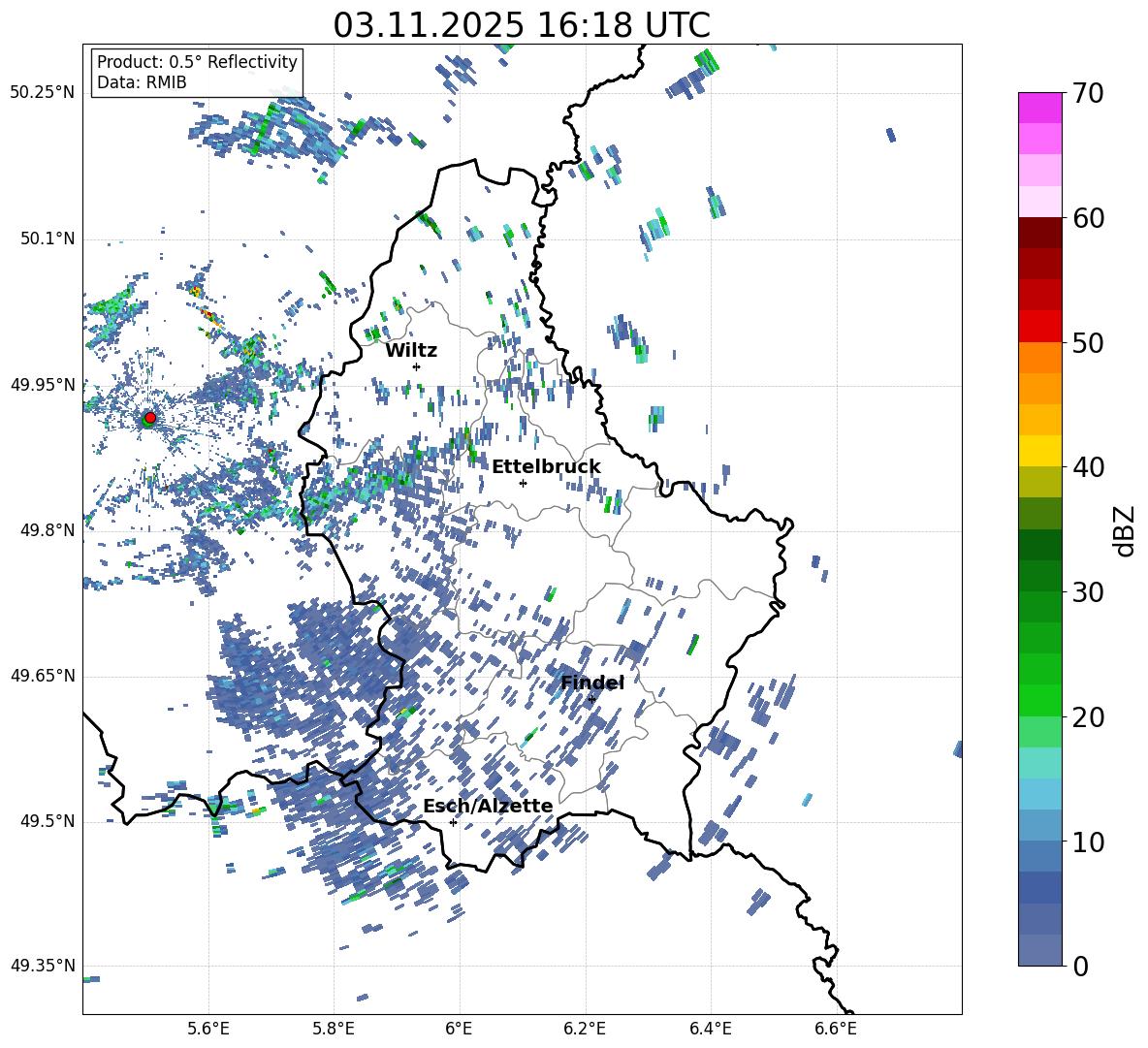Click the red radar site marker

(x=149, y=418)
